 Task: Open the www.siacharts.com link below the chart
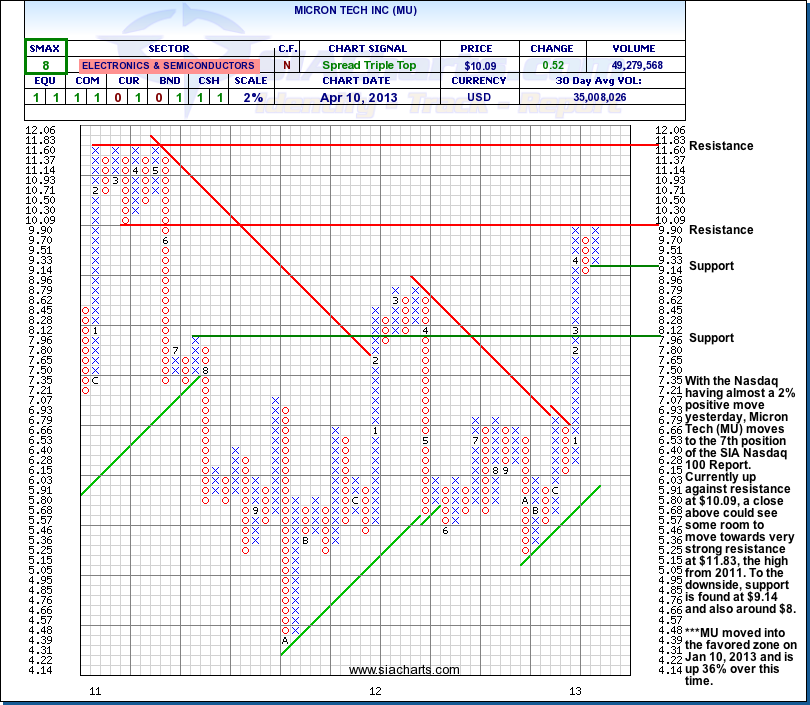click(x=405, y=670)
